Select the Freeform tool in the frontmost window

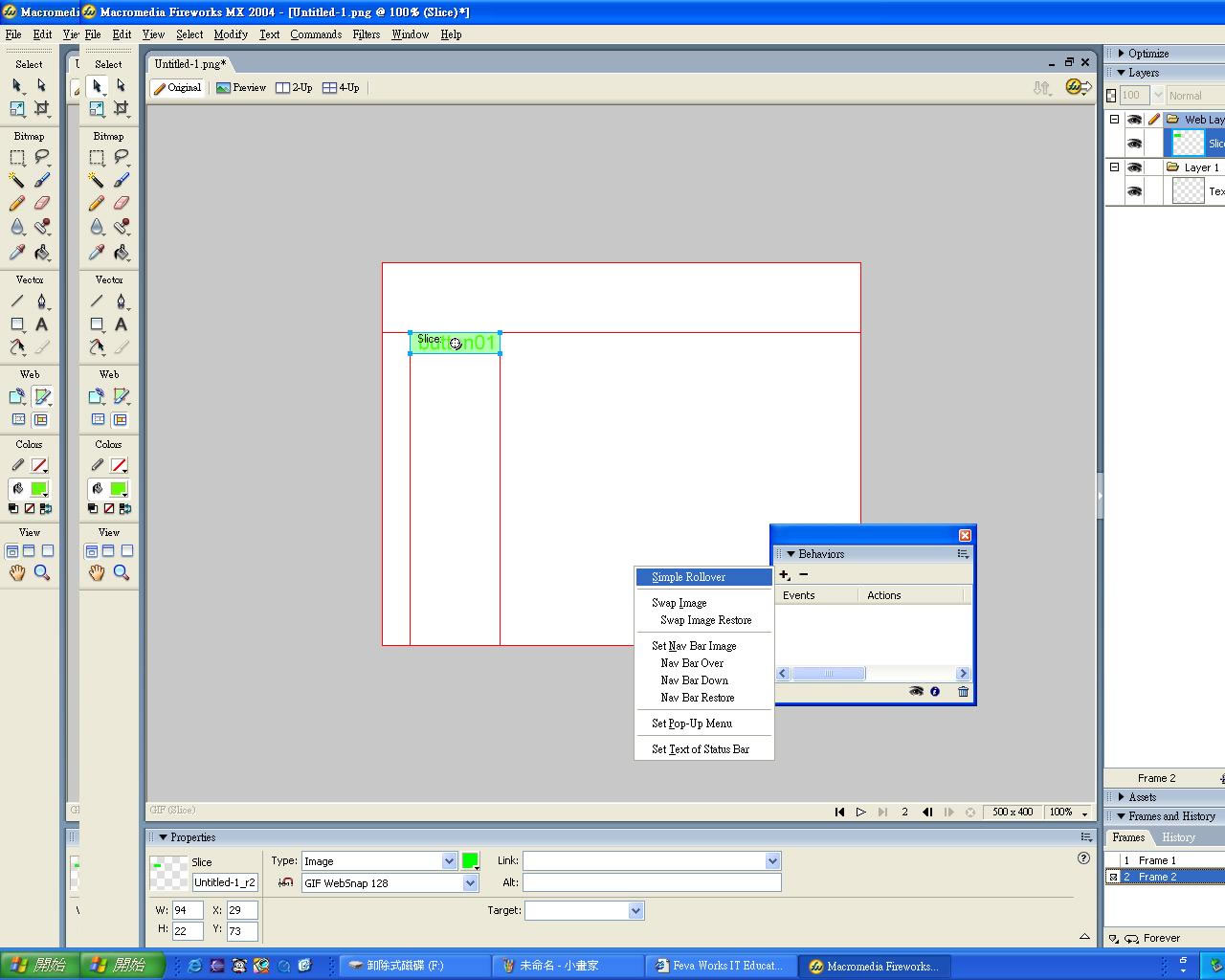coord(97,347)
